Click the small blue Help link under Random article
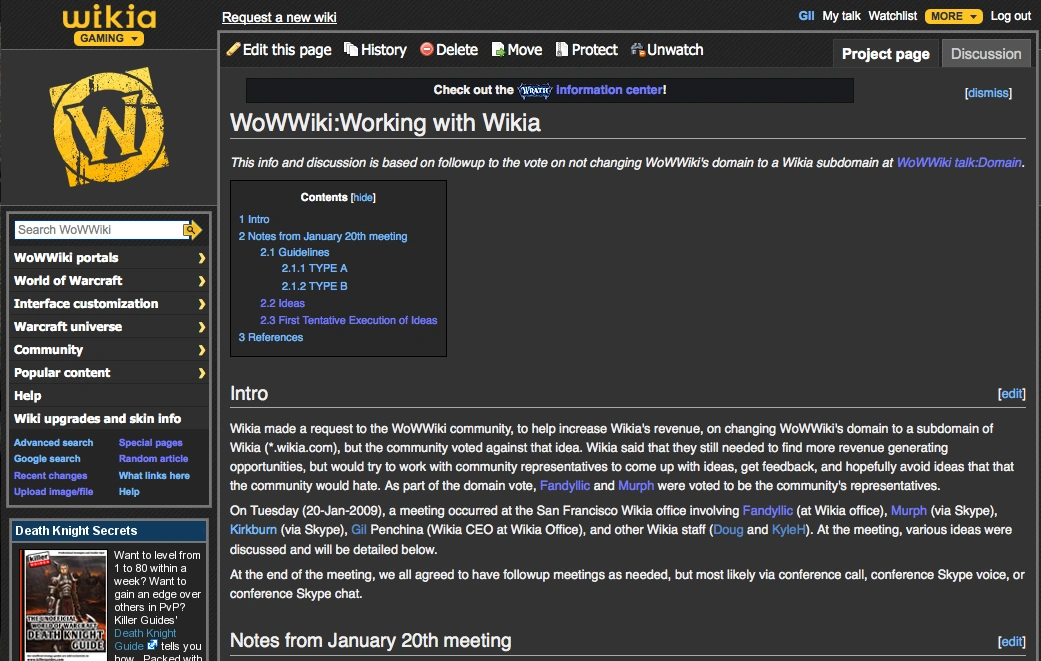 (x=129, y=492)
